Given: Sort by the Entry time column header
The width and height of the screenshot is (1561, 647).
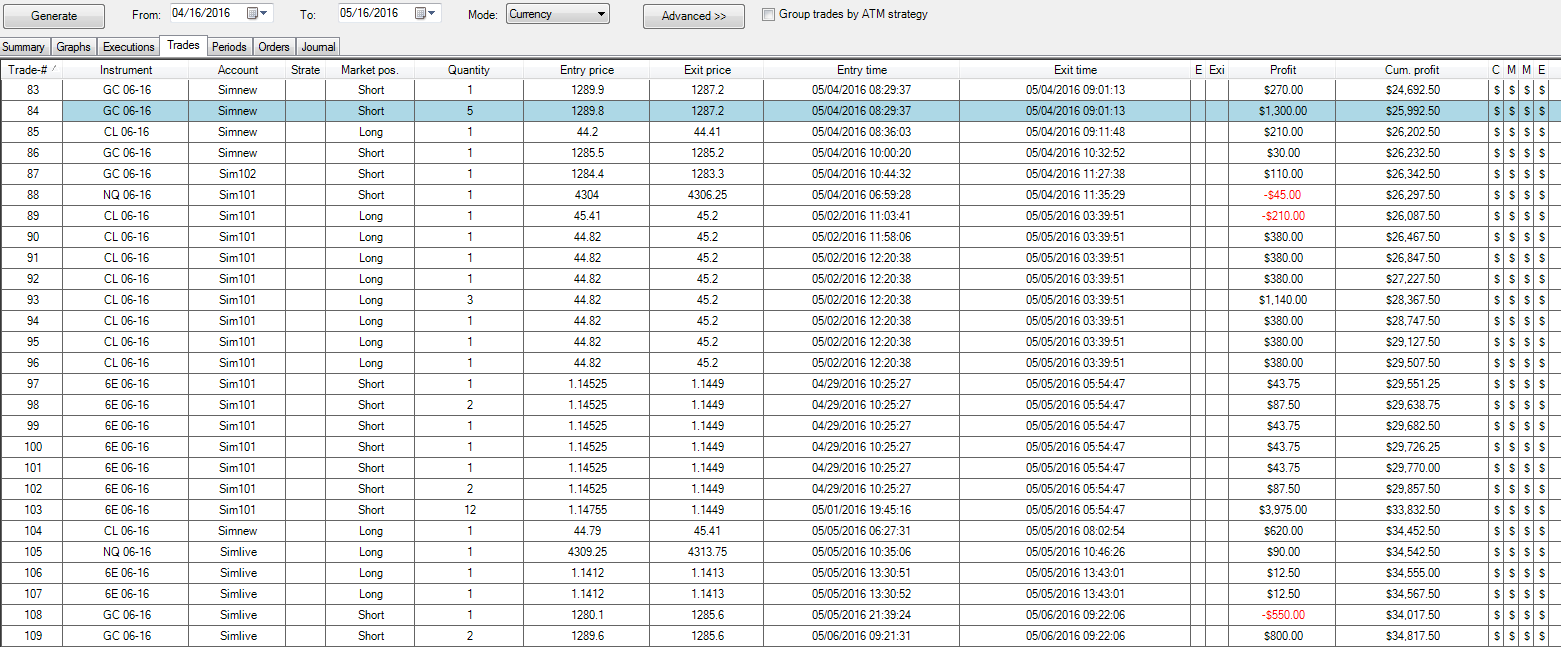Looking at the screenshot, I should pyautogui.click(x=862, y=70).
